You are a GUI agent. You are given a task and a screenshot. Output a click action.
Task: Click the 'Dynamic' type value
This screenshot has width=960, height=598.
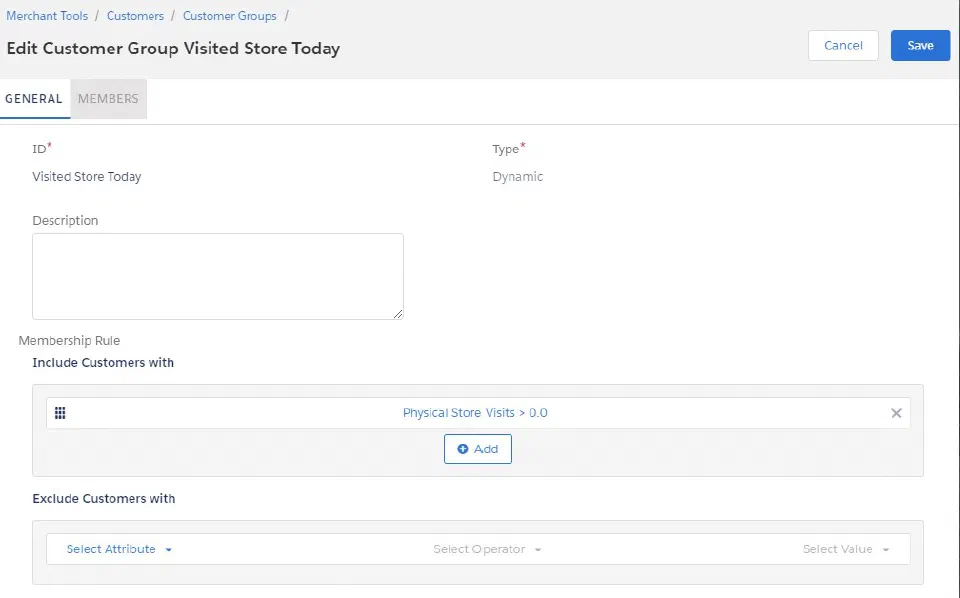(x=517, y=177)
